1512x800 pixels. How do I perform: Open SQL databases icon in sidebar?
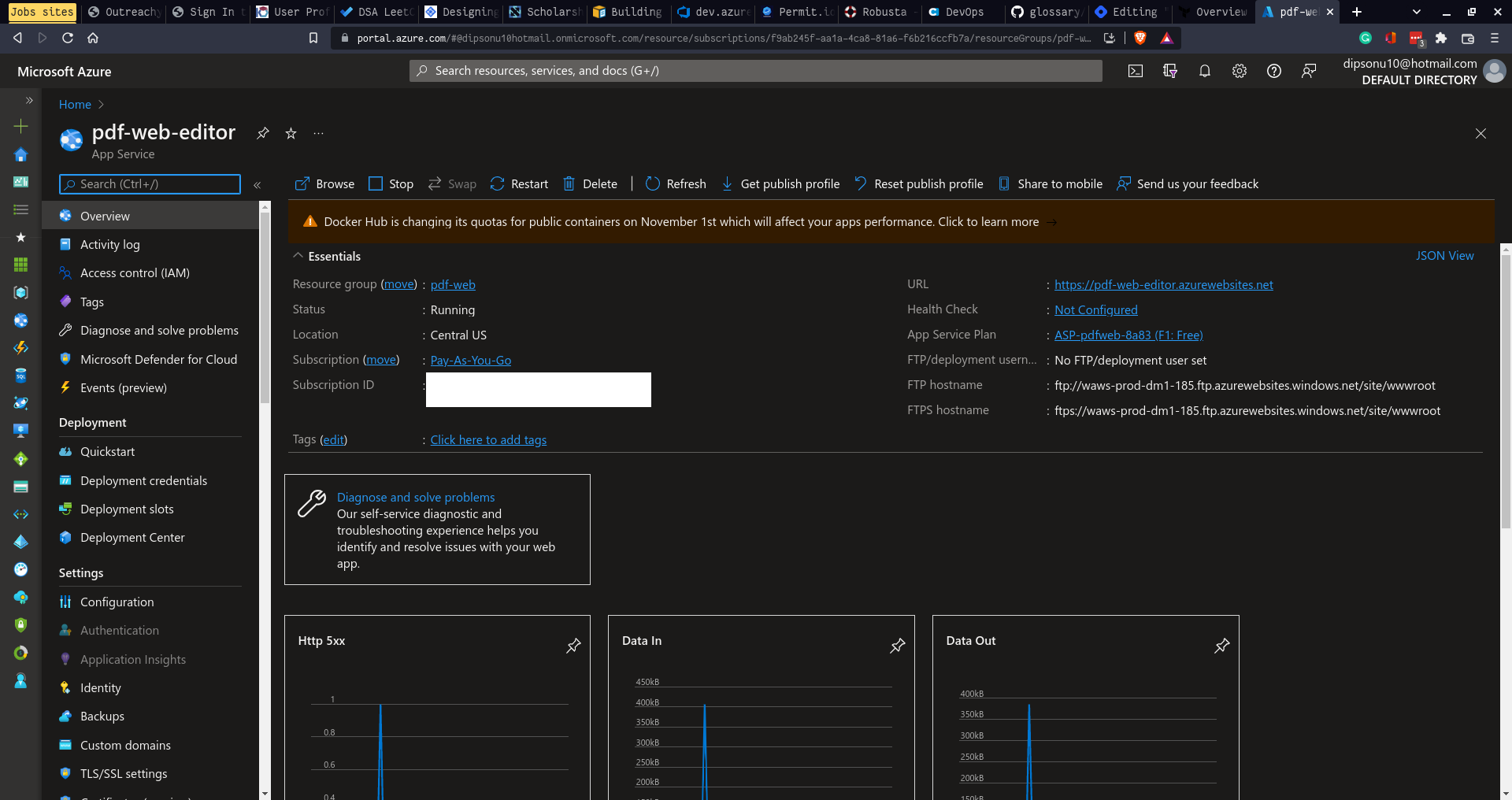click(21, 376)
